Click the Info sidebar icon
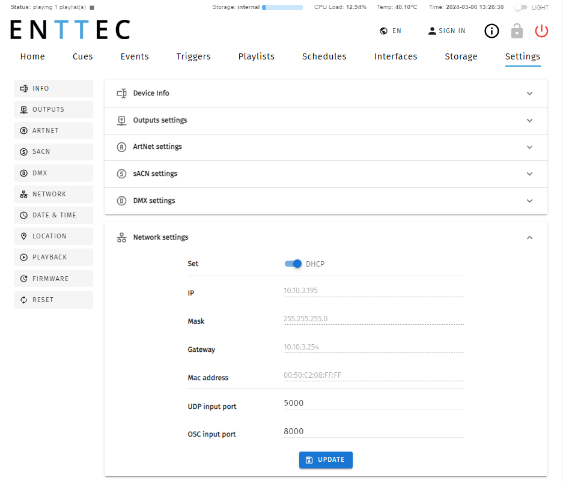Screen dimensions: 563x481 coord(24,88)
